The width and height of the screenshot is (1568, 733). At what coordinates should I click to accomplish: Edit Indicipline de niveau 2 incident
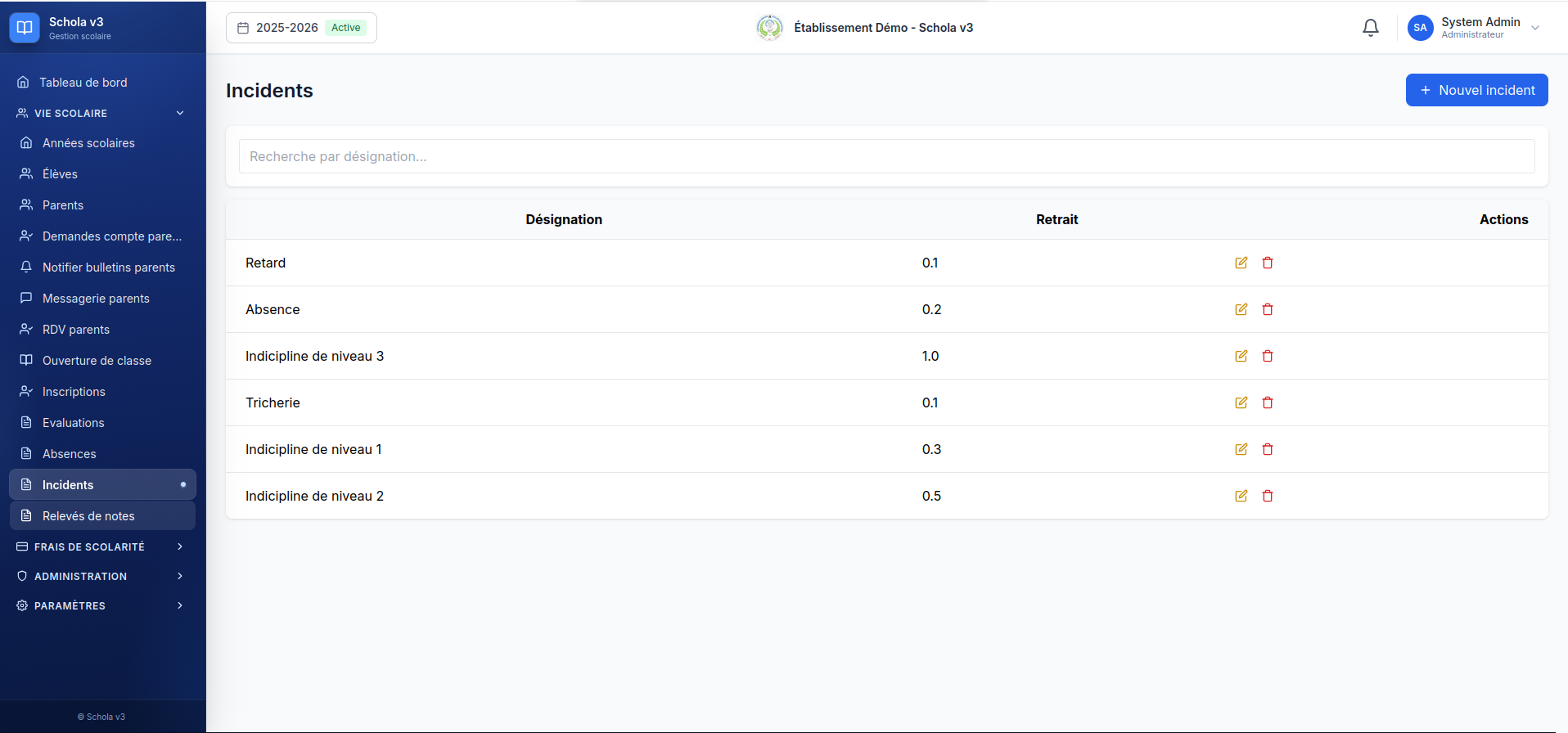1241,496
